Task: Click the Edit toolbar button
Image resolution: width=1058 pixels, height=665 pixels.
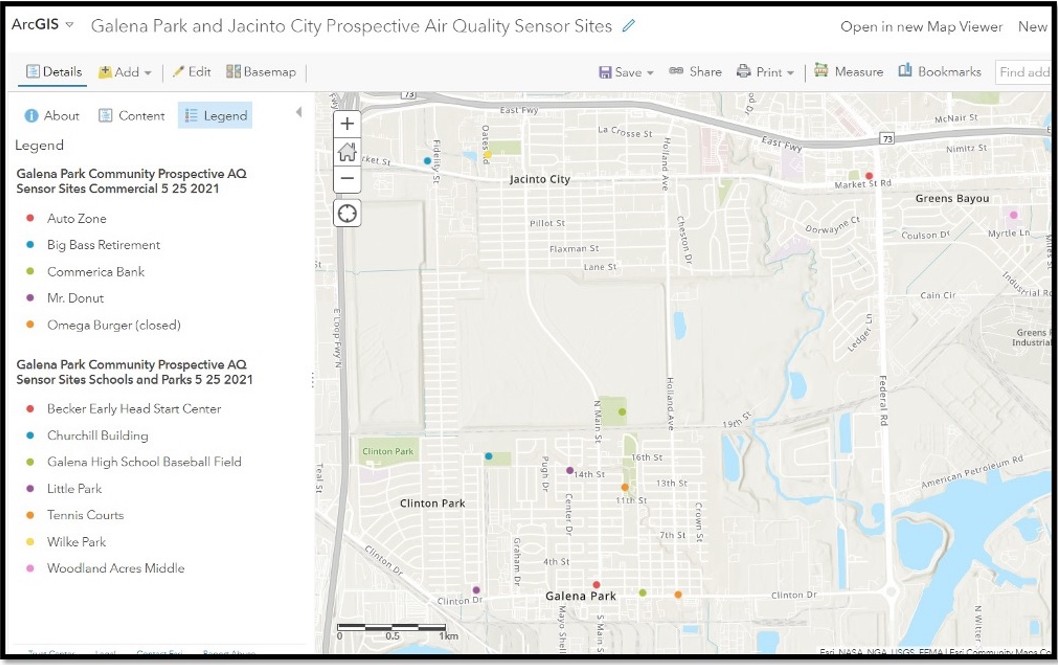Action: click(x=191, y=72)
